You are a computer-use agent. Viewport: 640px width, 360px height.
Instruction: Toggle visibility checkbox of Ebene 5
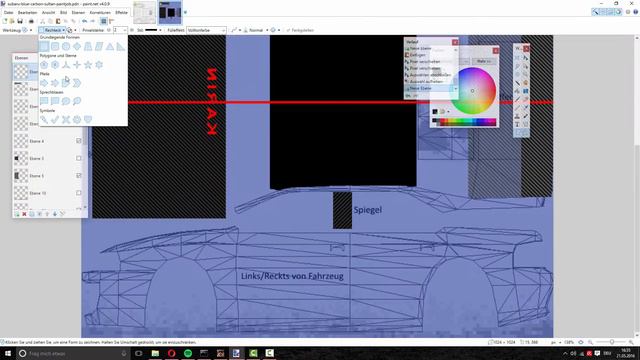point(79,176)
